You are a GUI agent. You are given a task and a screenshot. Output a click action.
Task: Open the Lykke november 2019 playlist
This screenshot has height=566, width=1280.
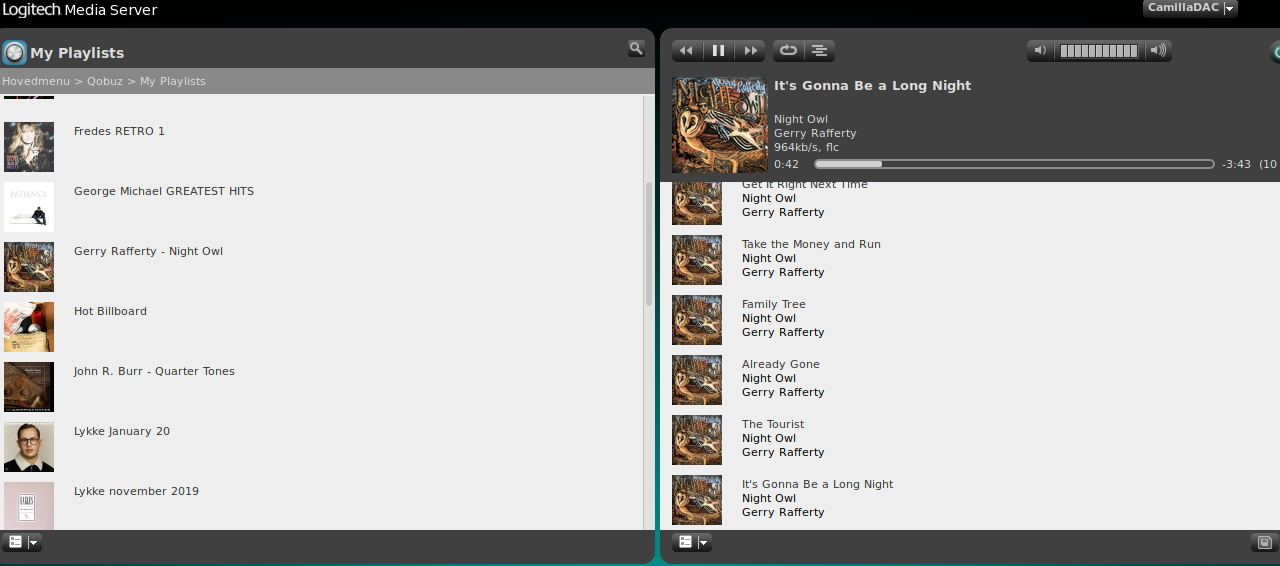pyautogui.click(x=136, y=491)
